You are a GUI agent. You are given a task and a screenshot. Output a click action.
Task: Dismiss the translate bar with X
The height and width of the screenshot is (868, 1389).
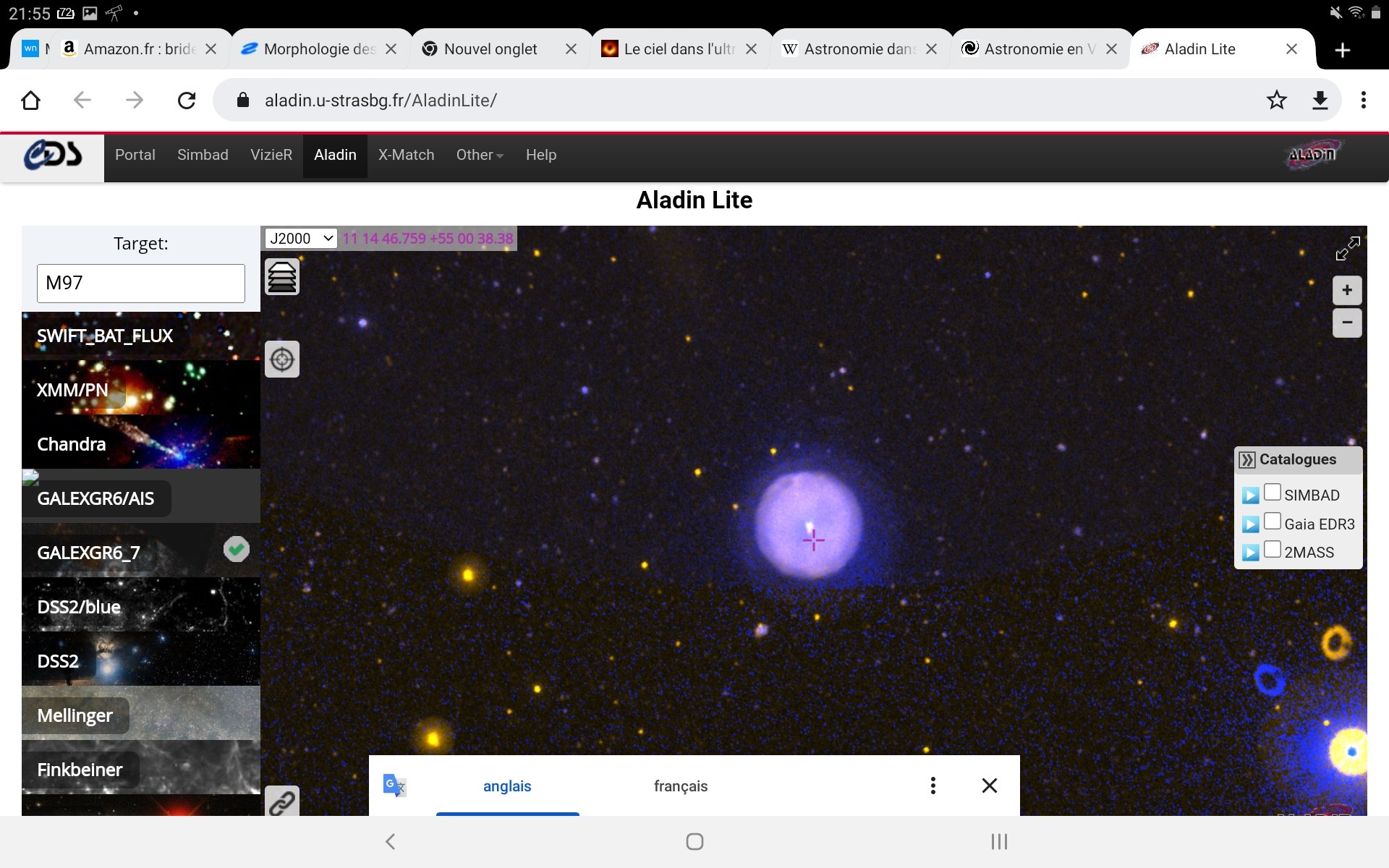click(990, 786)
